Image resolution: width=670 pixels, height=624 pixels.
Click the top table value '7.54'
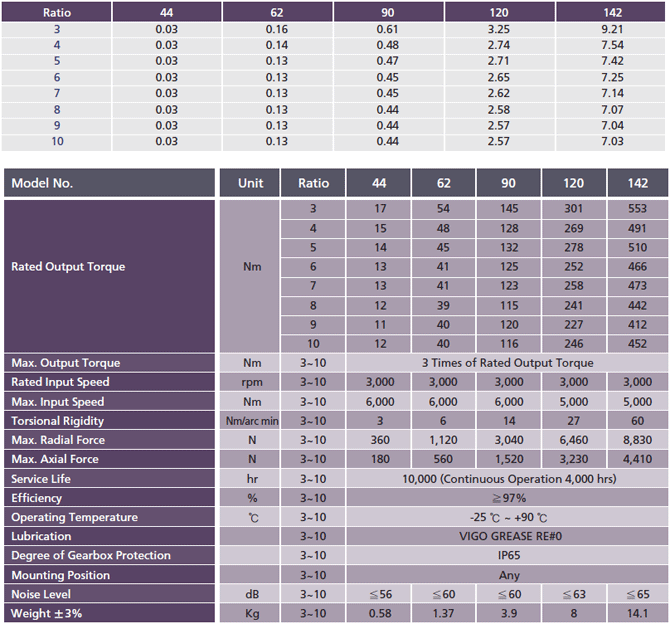612,45
